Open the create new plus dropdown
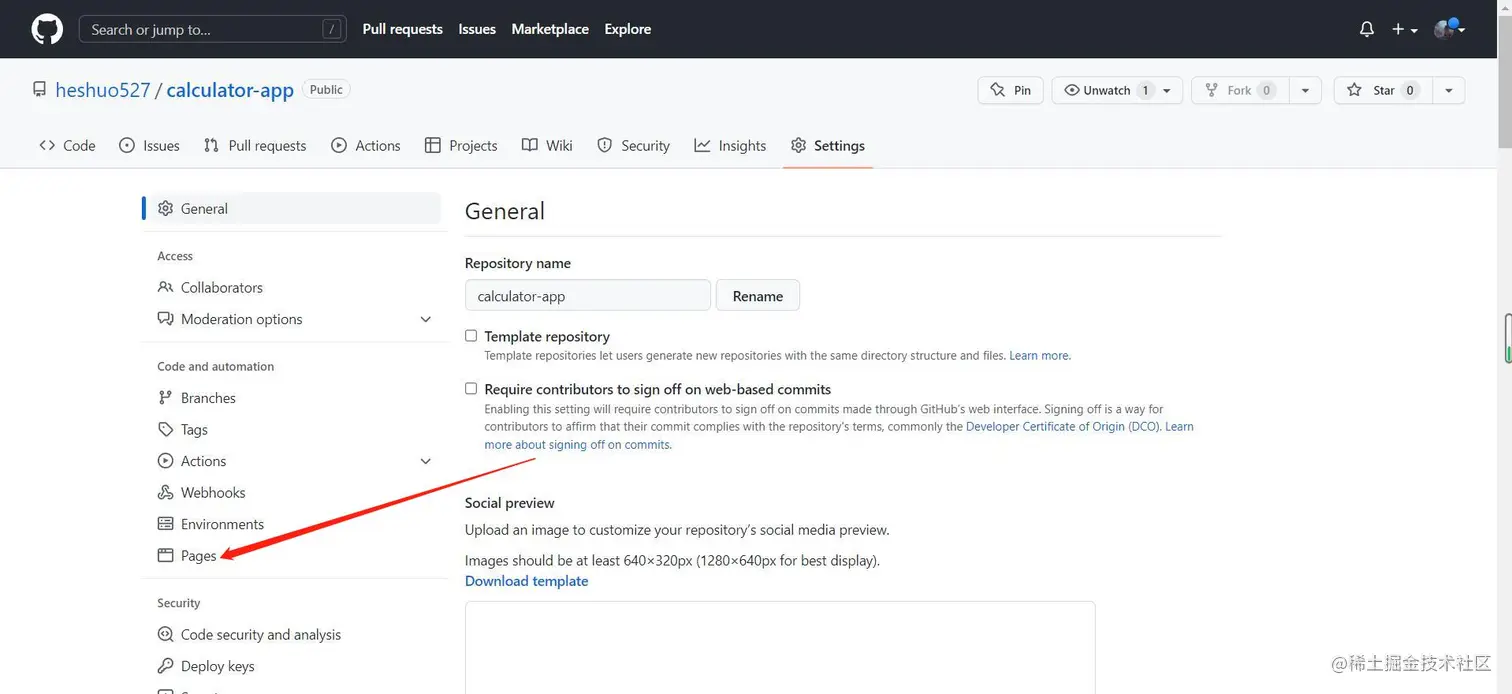Viewport: 1512px width, 694px height. tap(1404, 29)
